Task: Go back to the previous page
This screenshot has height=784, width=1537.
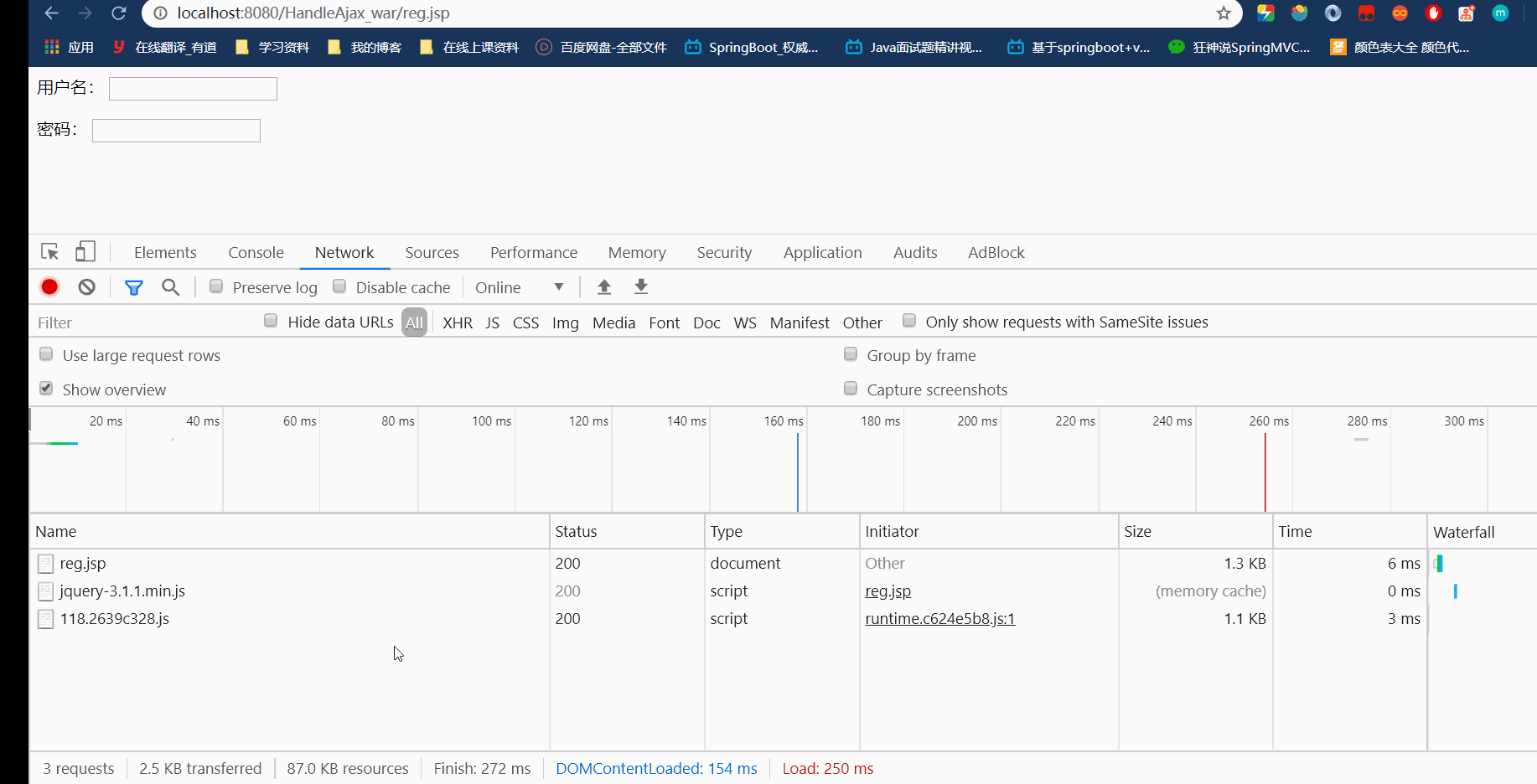Action: (x=51, y=13)
